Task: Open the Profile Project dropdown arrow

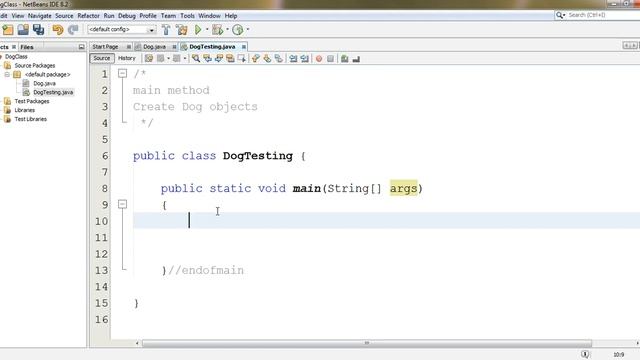Action: (x=248, y=29)
